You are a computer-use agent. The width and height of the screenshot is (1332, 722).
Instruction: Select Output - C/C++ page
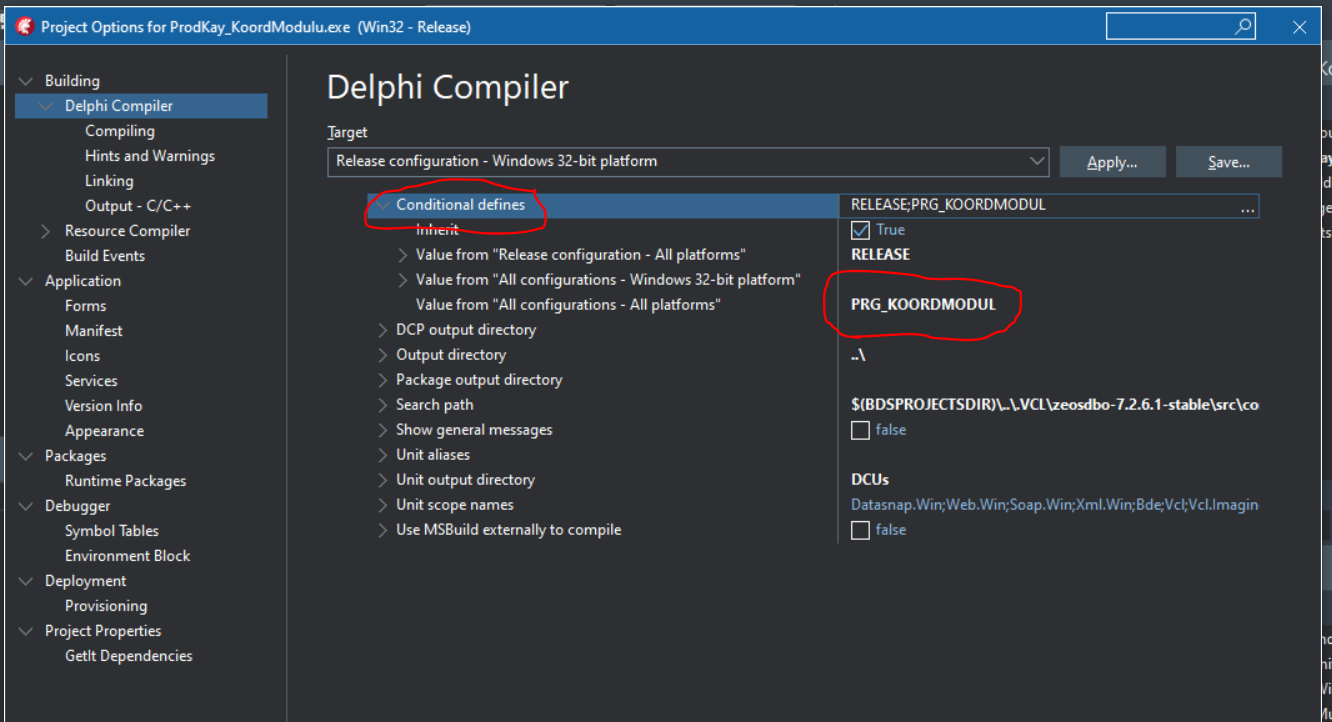[138, 206]
